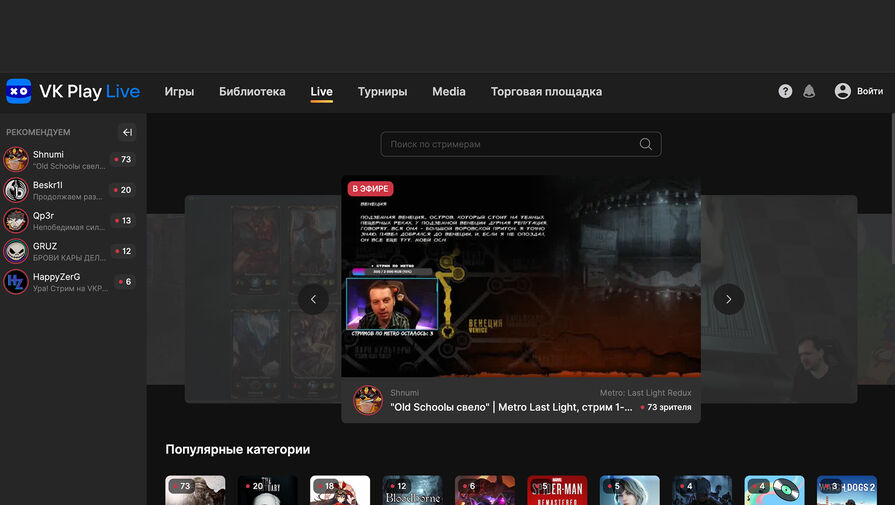Open Qp3r avatar in sidebar

pyautogui.click(x=15, y=220)
